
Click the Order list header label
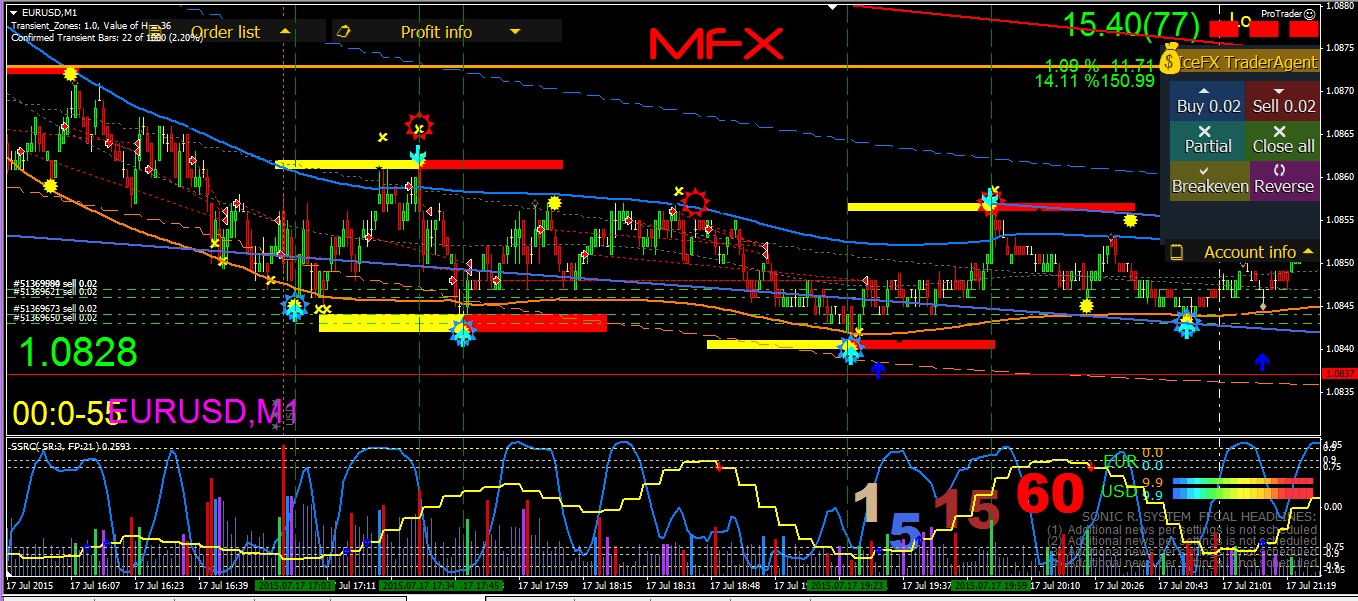[x=225, y=32]
